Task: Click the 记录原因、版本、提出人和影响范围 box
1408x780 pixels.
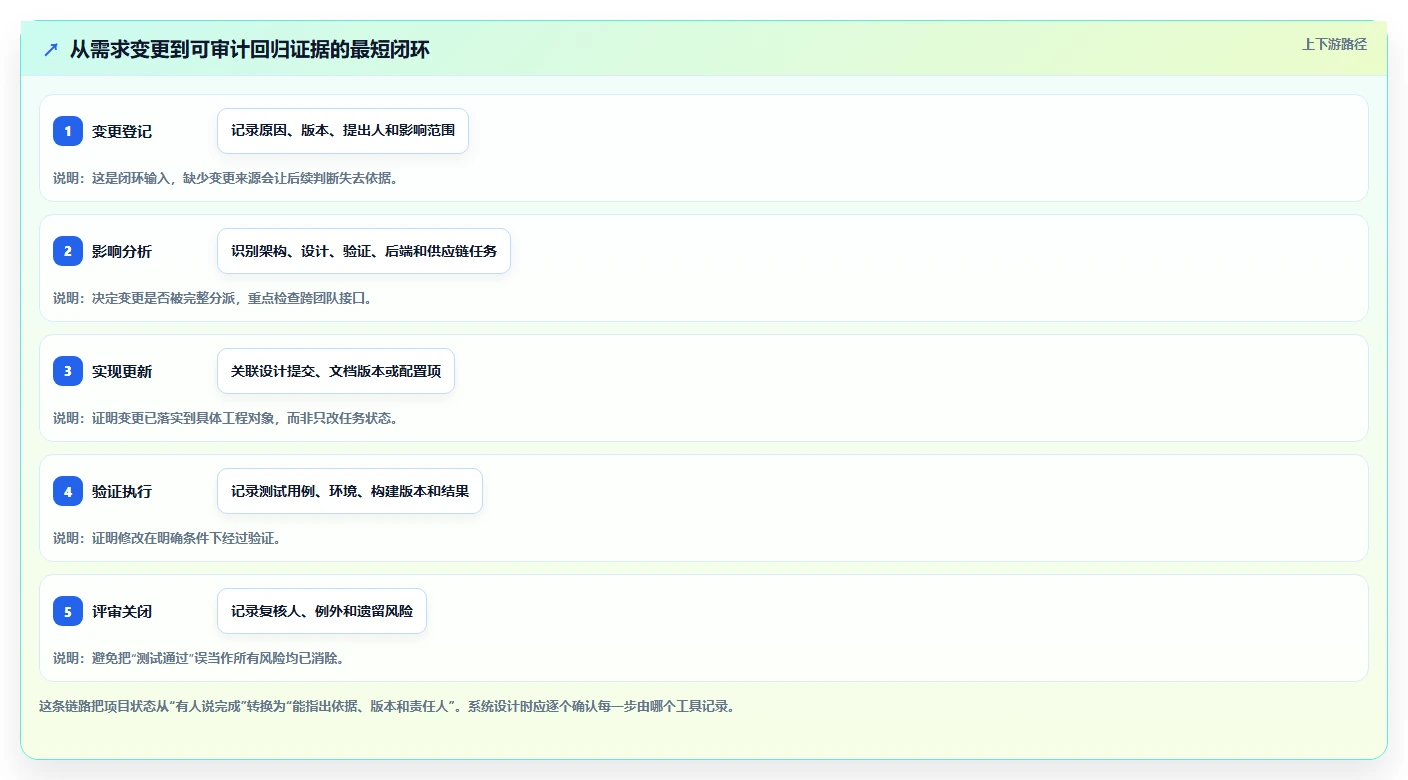Action: tap(343, 131)
